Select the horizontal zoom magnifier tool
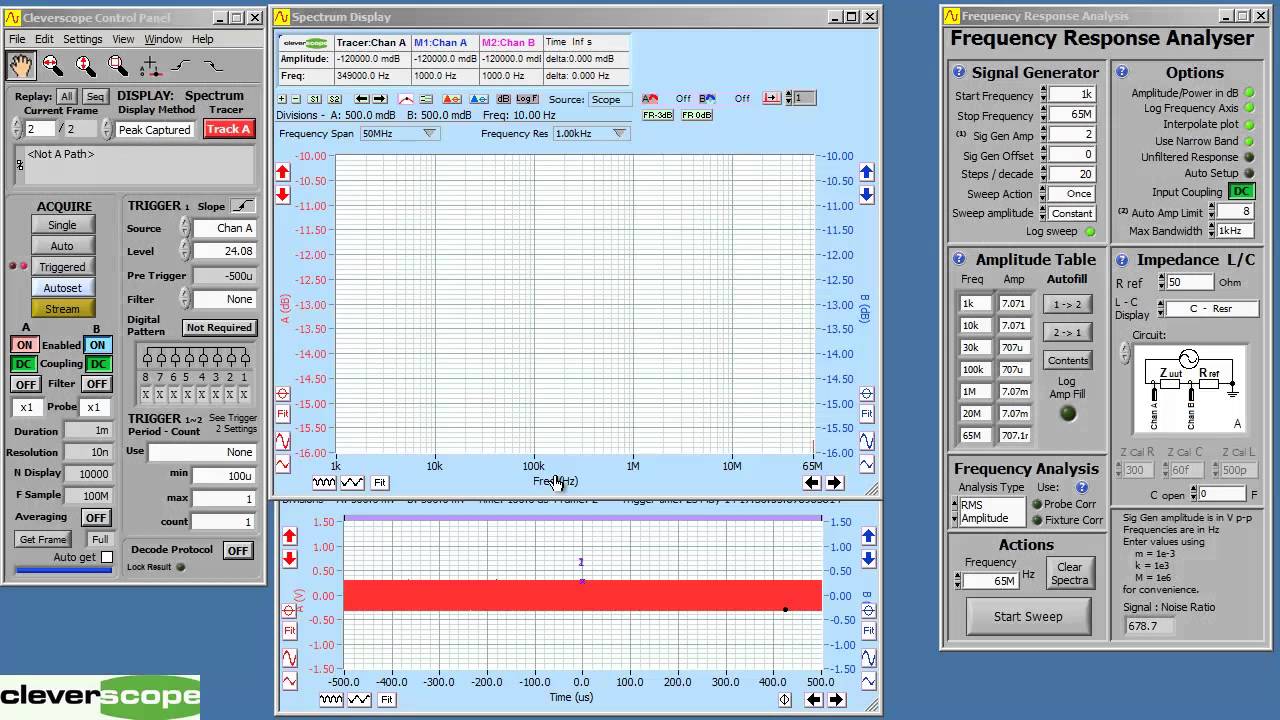 click(53, 66)
